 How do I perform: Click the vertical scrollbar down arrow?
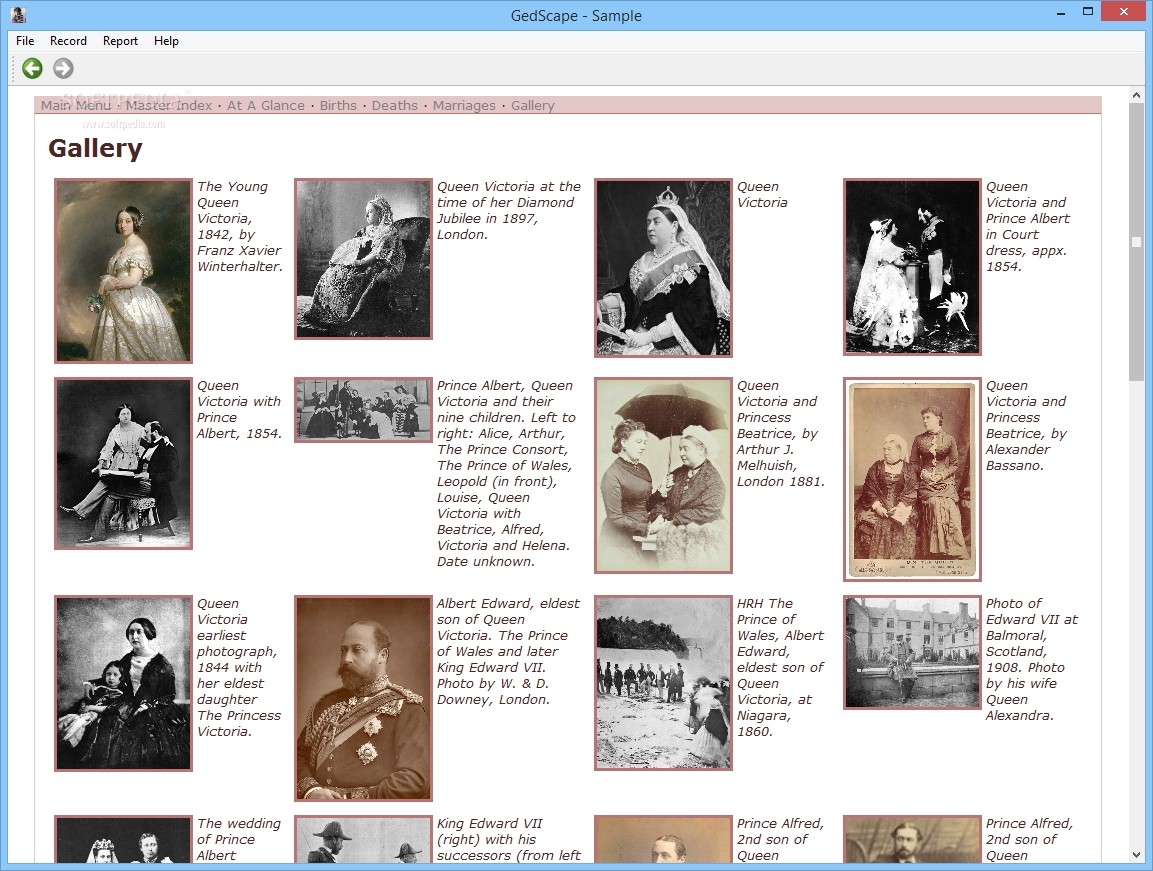tap(1137, 855)
